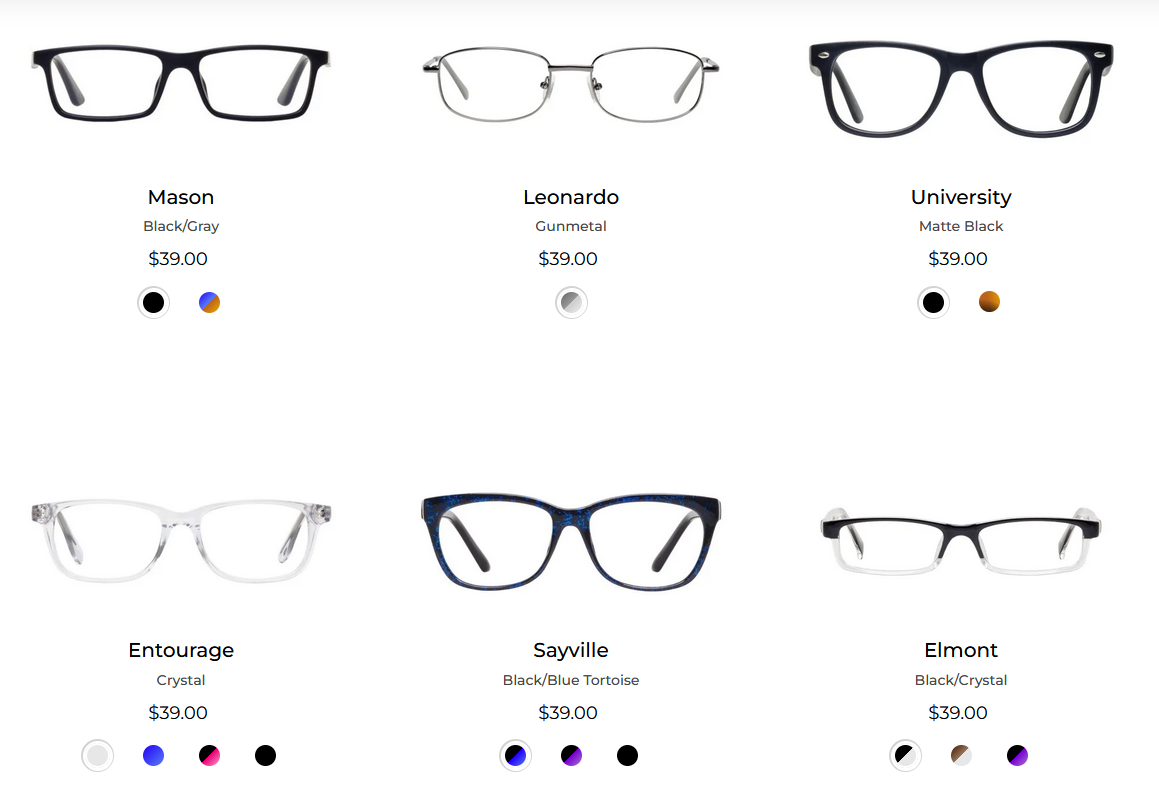
Task: Pick the tortoise brown swatch for University
Action: coord(989,302)
